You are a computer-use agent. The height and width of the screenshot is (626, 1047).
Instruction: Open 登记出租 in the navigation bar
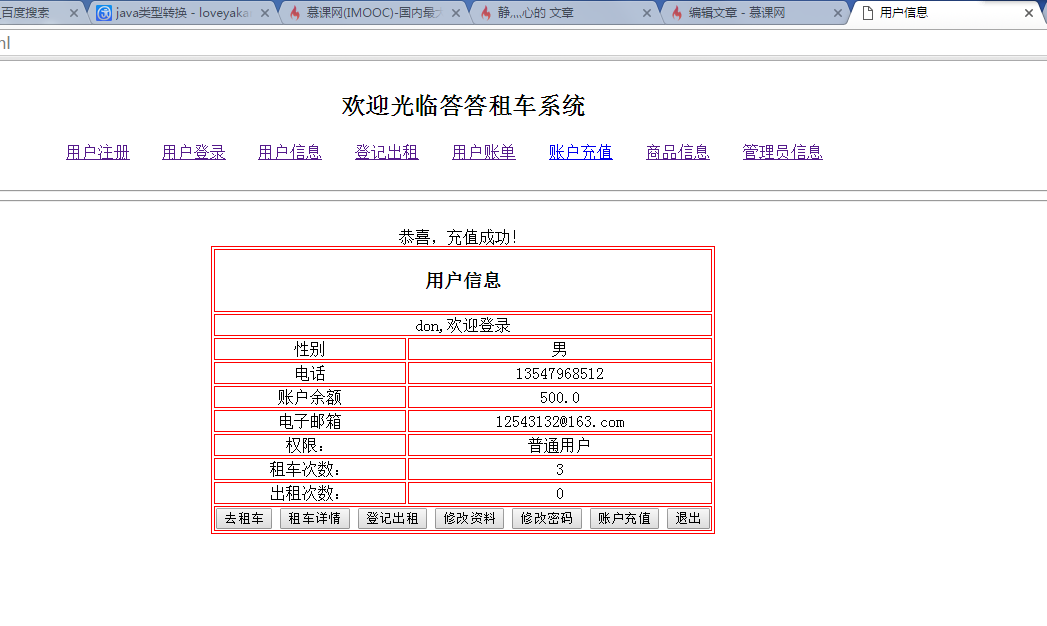click(387, 152)
